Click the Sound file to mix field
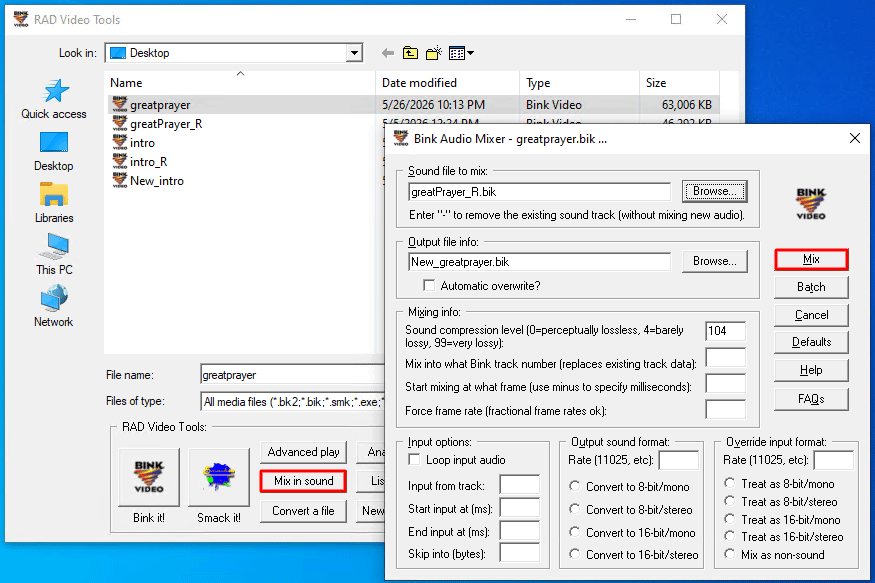This screenshot has height=583, width=875. point(539,192)
